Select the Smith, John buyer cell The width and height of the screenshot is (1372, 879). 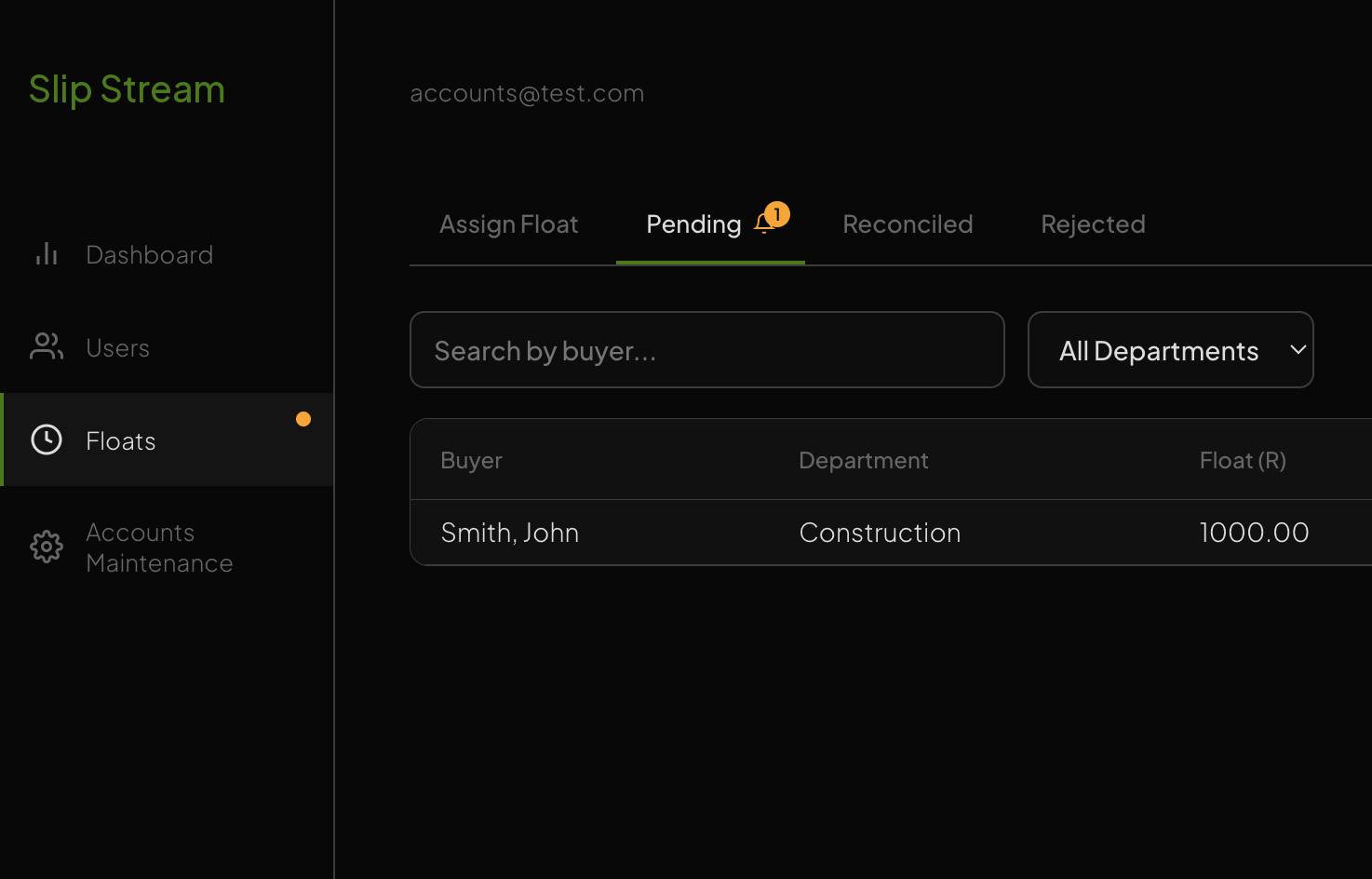[510, 533]
